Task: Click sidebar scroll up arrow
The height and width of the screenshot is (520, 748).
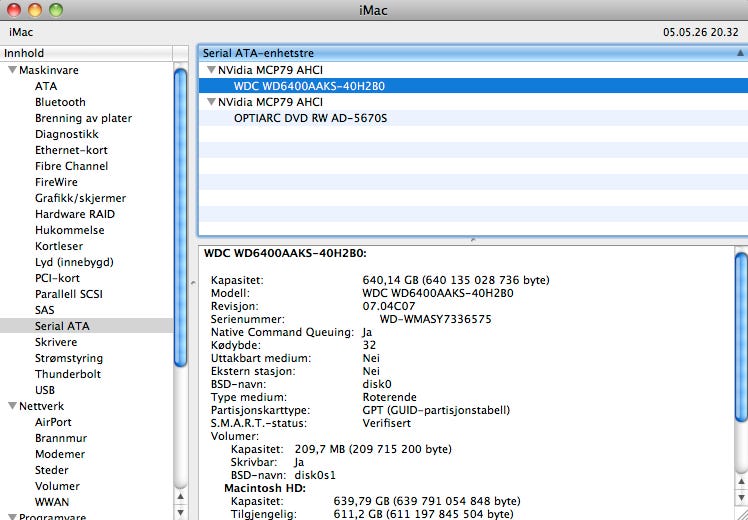Action: pyautogui.click(x=180, y=497)
